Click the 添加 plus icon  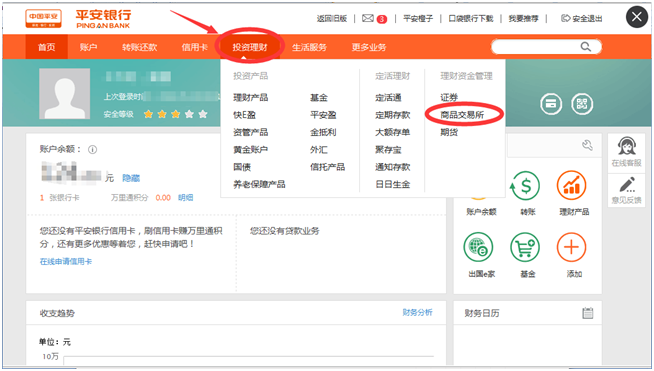(571, 247)
